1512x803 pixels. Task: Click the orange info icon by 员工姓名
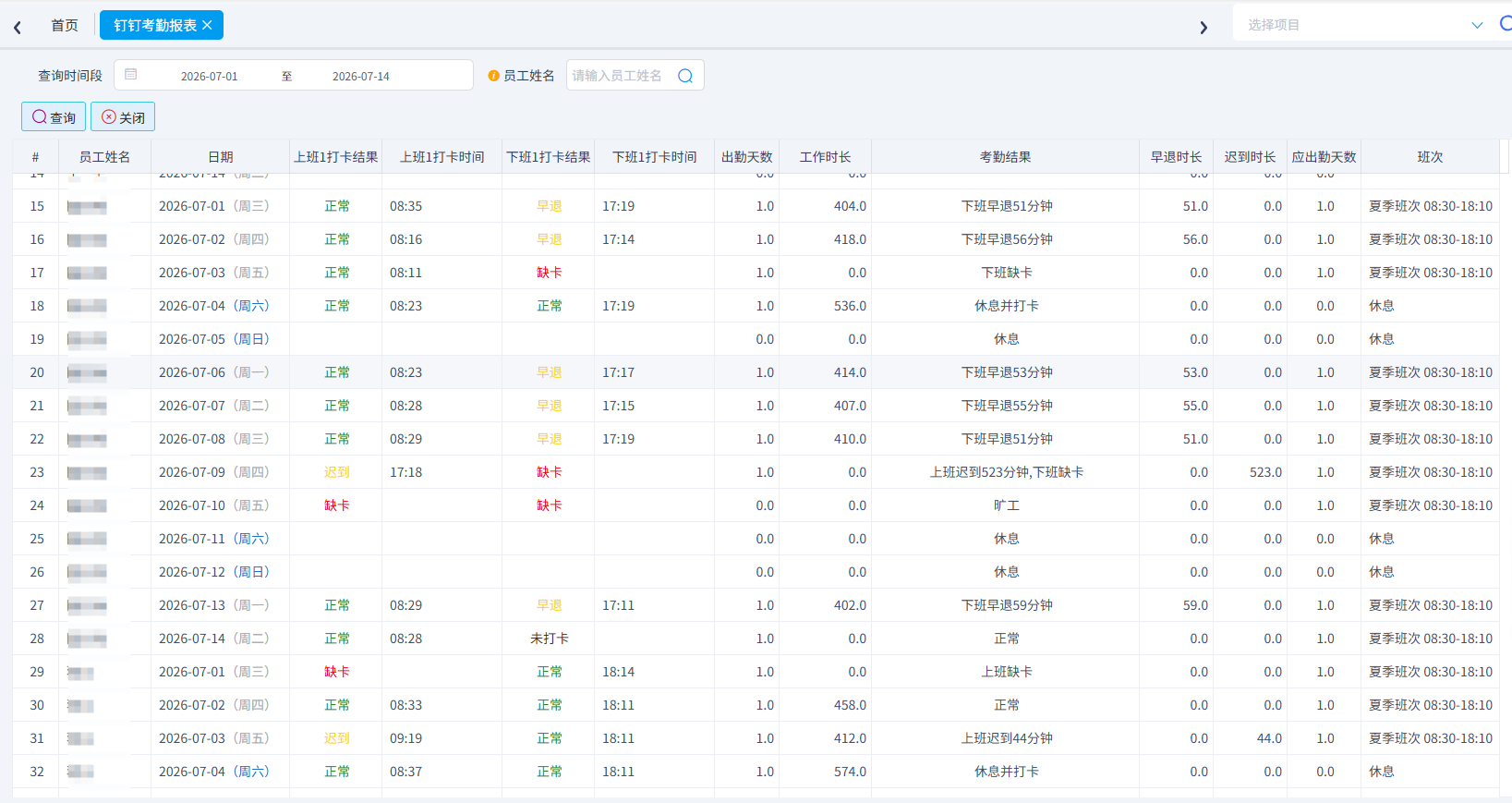(494, 76)
